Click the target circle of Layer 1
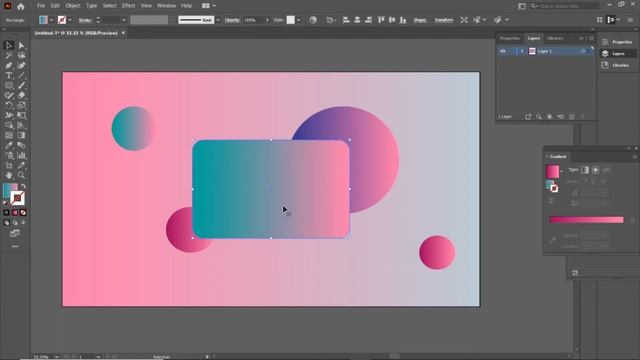Viewport: 640px width, 360px height. click(583, 51)
